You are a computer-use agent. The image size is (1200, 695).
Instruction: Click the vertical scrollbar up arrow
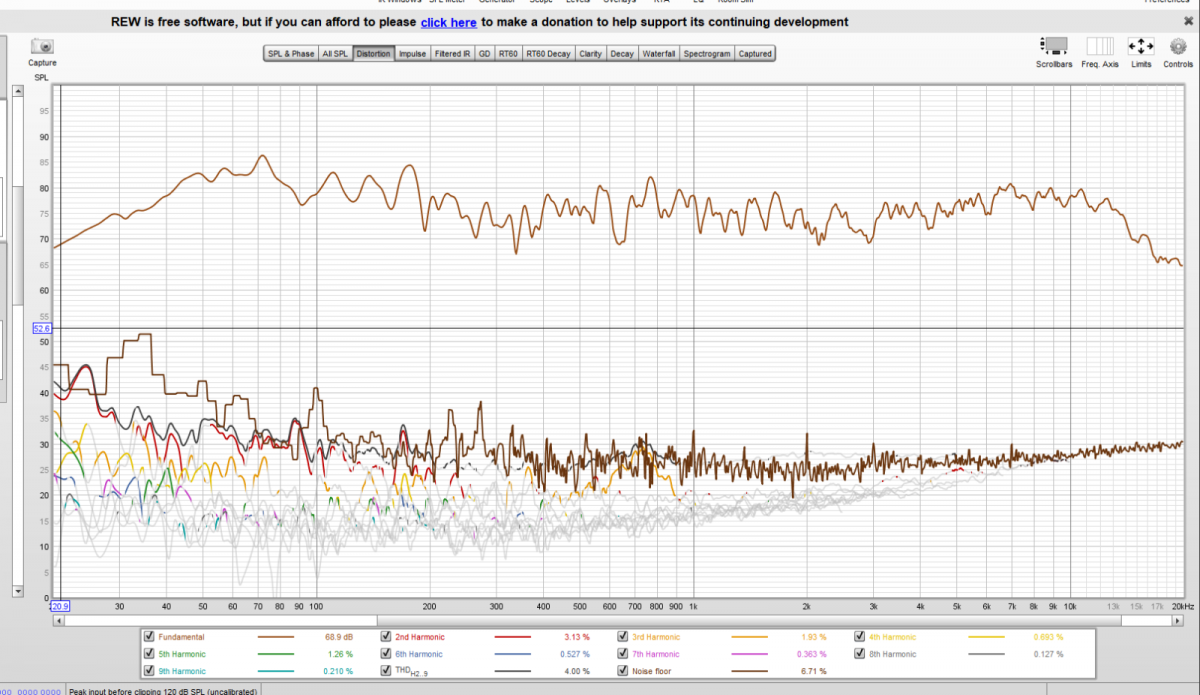17,92
